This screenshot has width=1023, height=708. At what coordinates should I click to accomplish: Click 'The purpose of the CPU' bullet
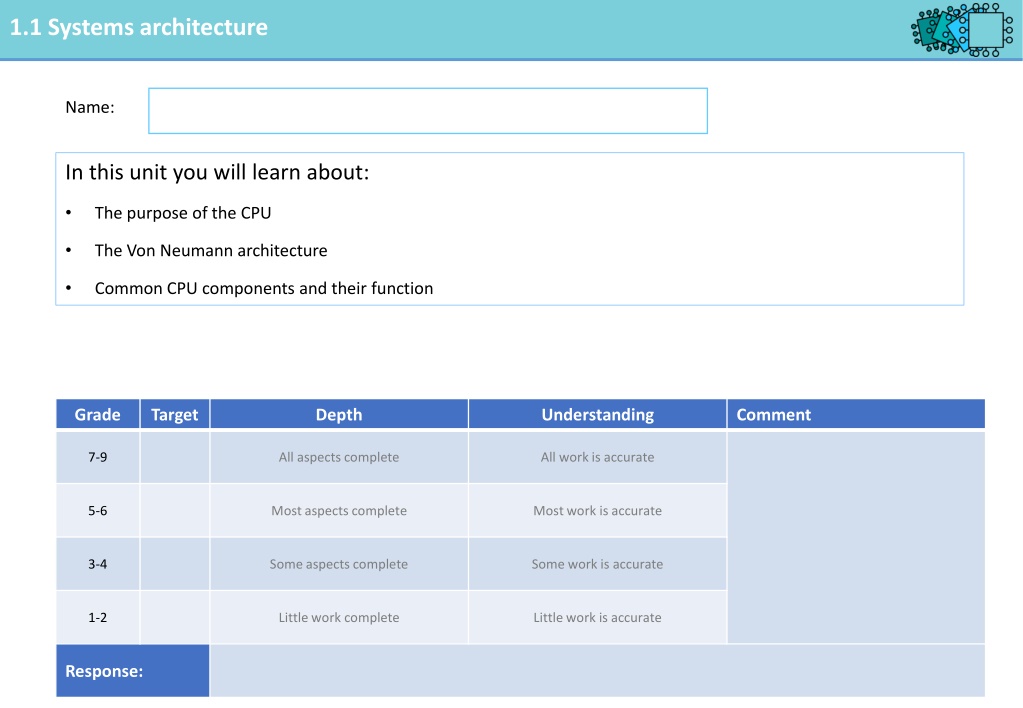pos(183,213)
